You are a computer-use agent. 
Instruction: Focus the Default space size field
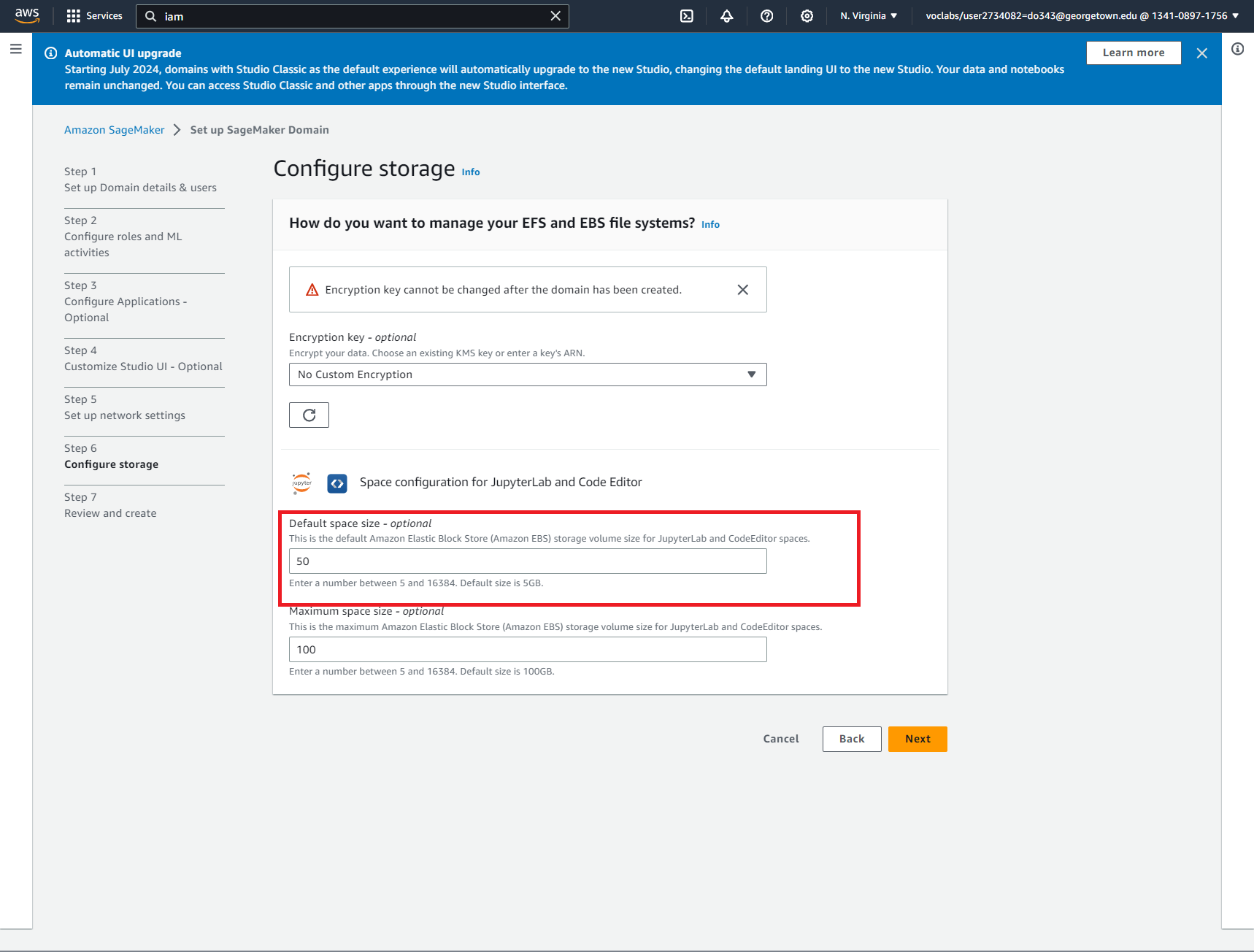[528, 561]
